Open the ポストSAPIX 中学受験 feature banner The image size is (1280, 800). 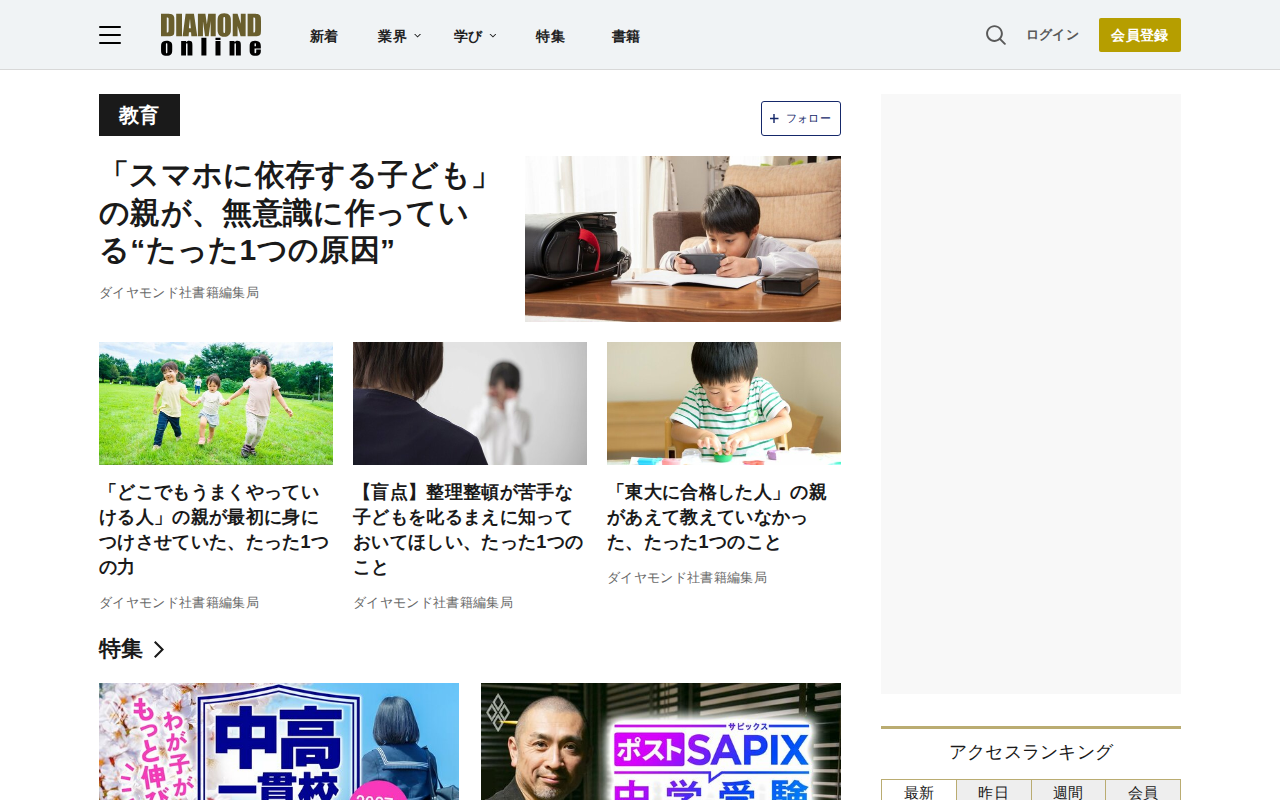pyautogui.click(x=661, y=741)
